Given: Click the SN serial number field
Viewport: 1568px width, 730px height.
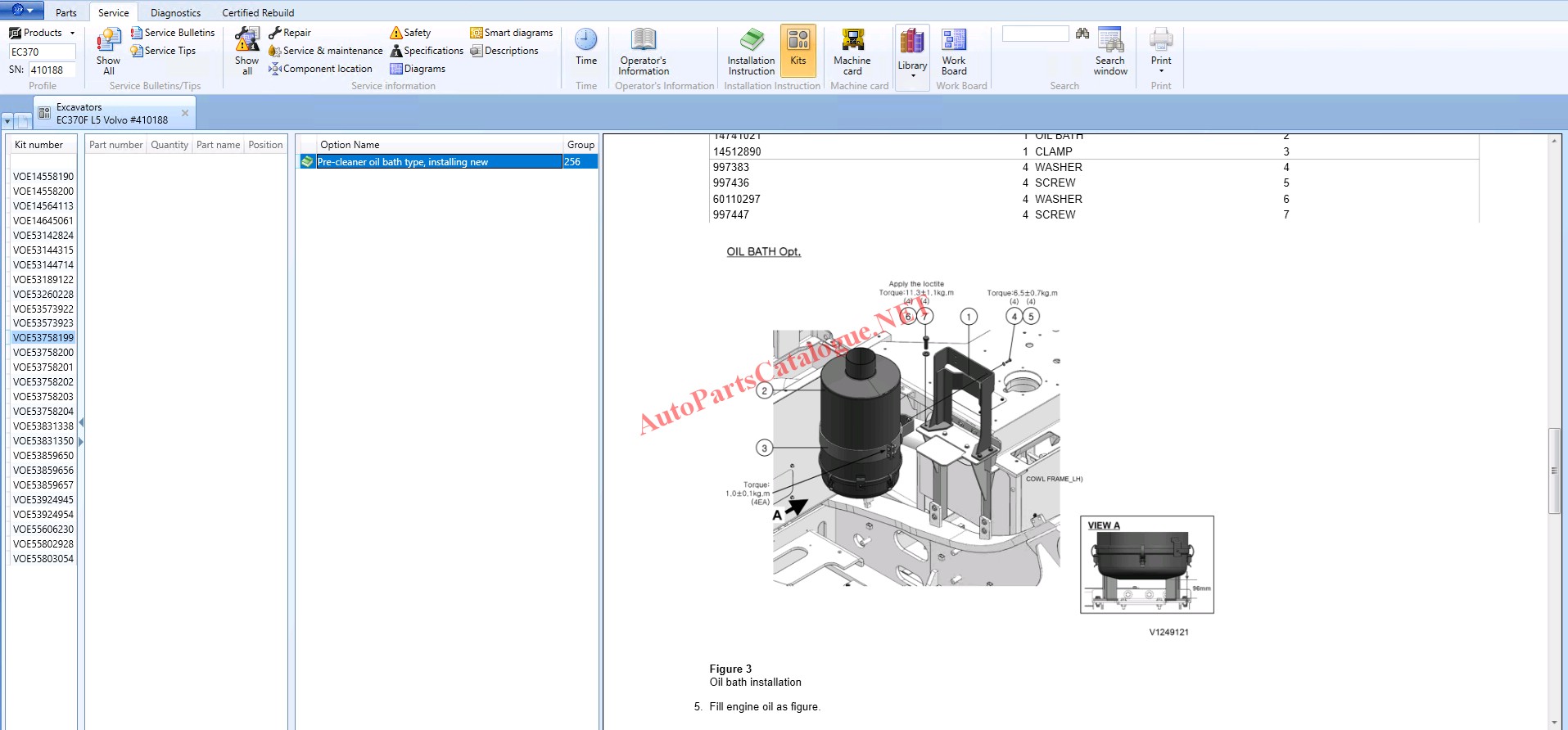Looking at the screenshot, I should [52, 70].
